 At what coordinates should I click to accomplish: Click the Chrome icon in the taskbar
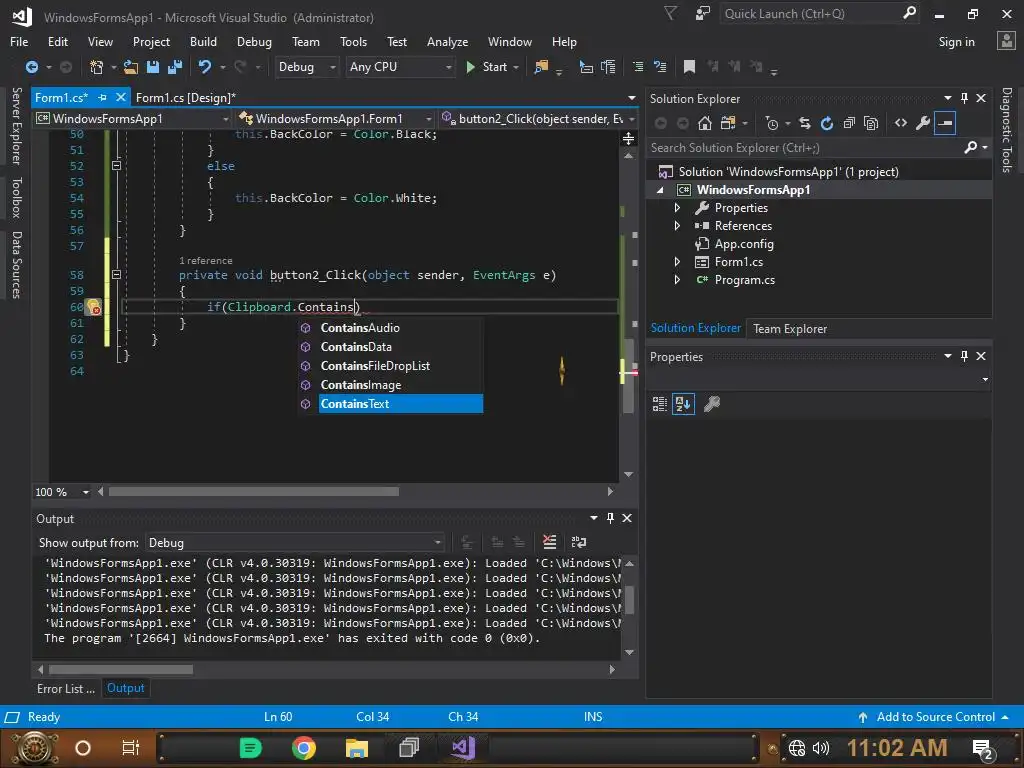coord(303,748)
